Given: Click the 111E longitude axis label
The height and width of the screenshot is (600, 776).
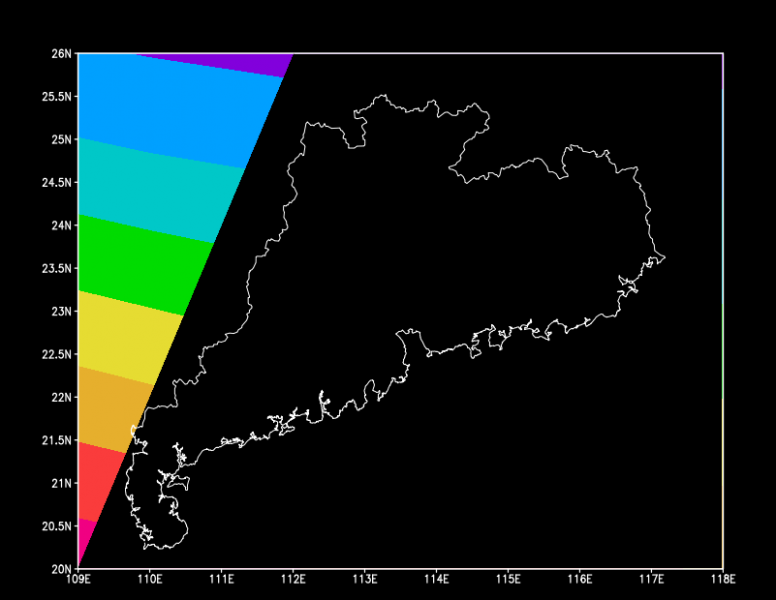Looking at the screenshot, I should click(221, 579).
